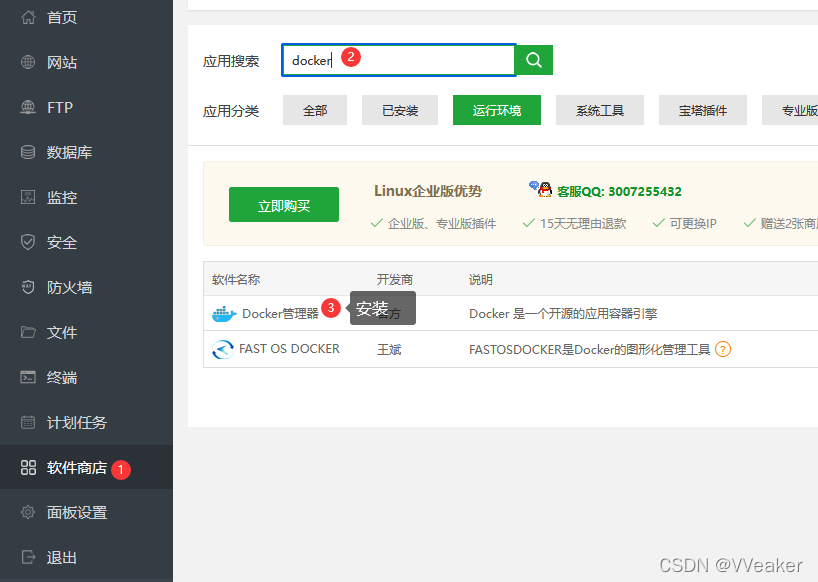Select 软件商店 in the sidebar
818x582 pixels.
86,467
